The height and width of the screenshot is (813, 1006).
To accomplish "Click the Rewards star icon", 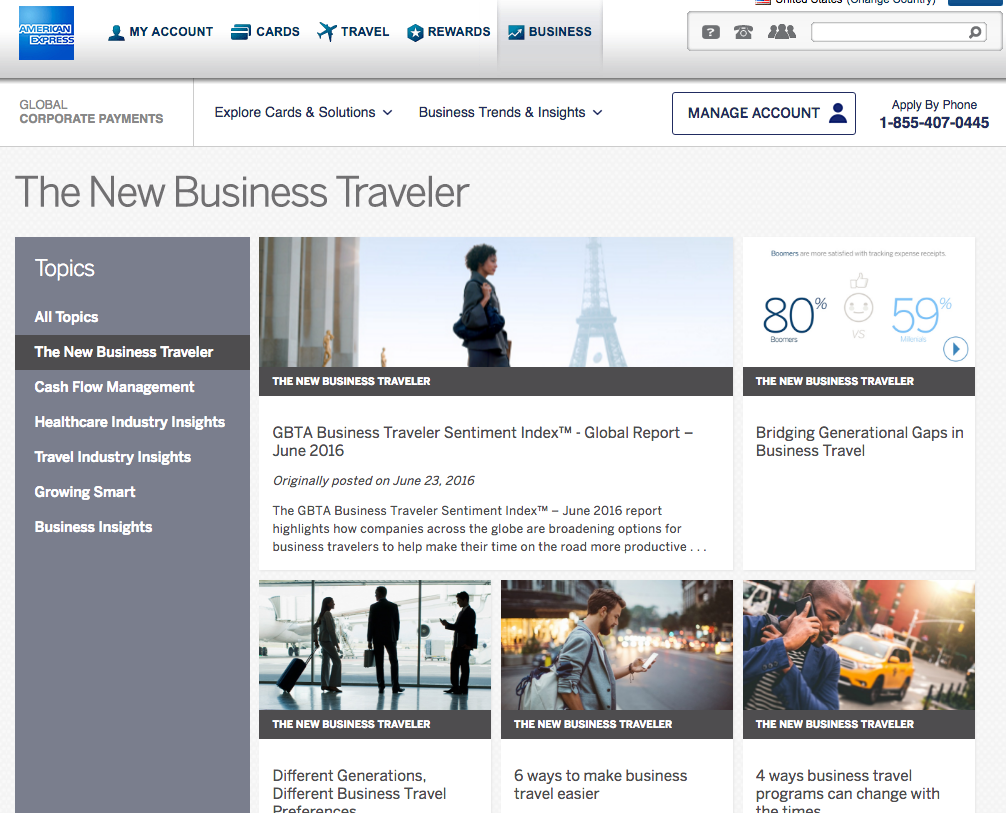I will coord(415,33).
